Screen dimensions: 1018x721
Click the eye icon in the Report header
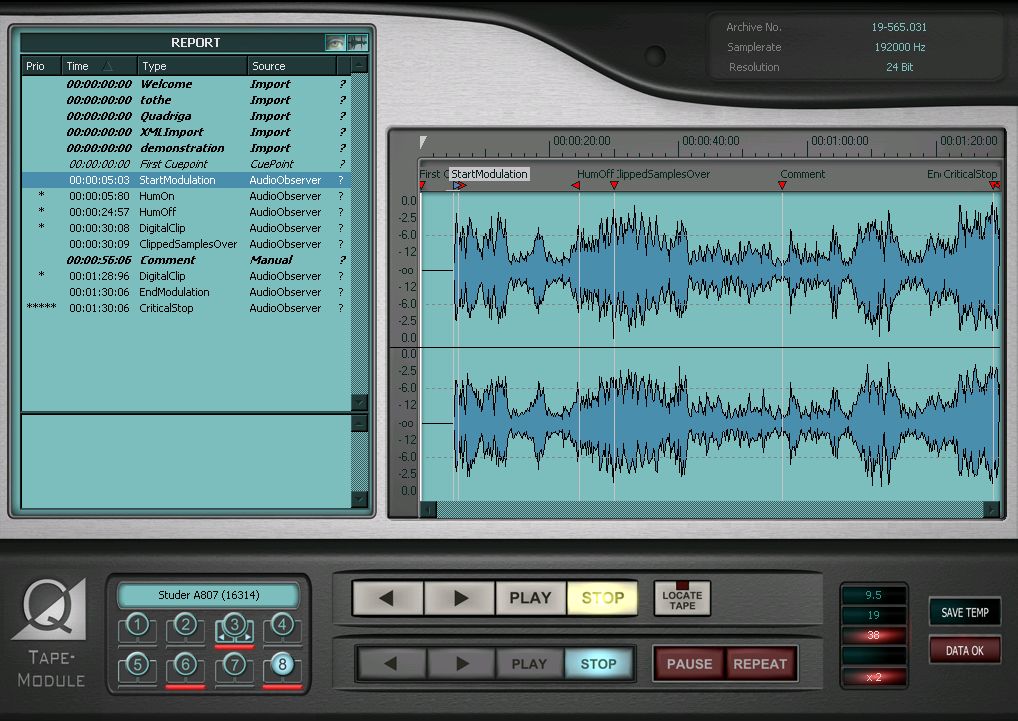point(335,42)
